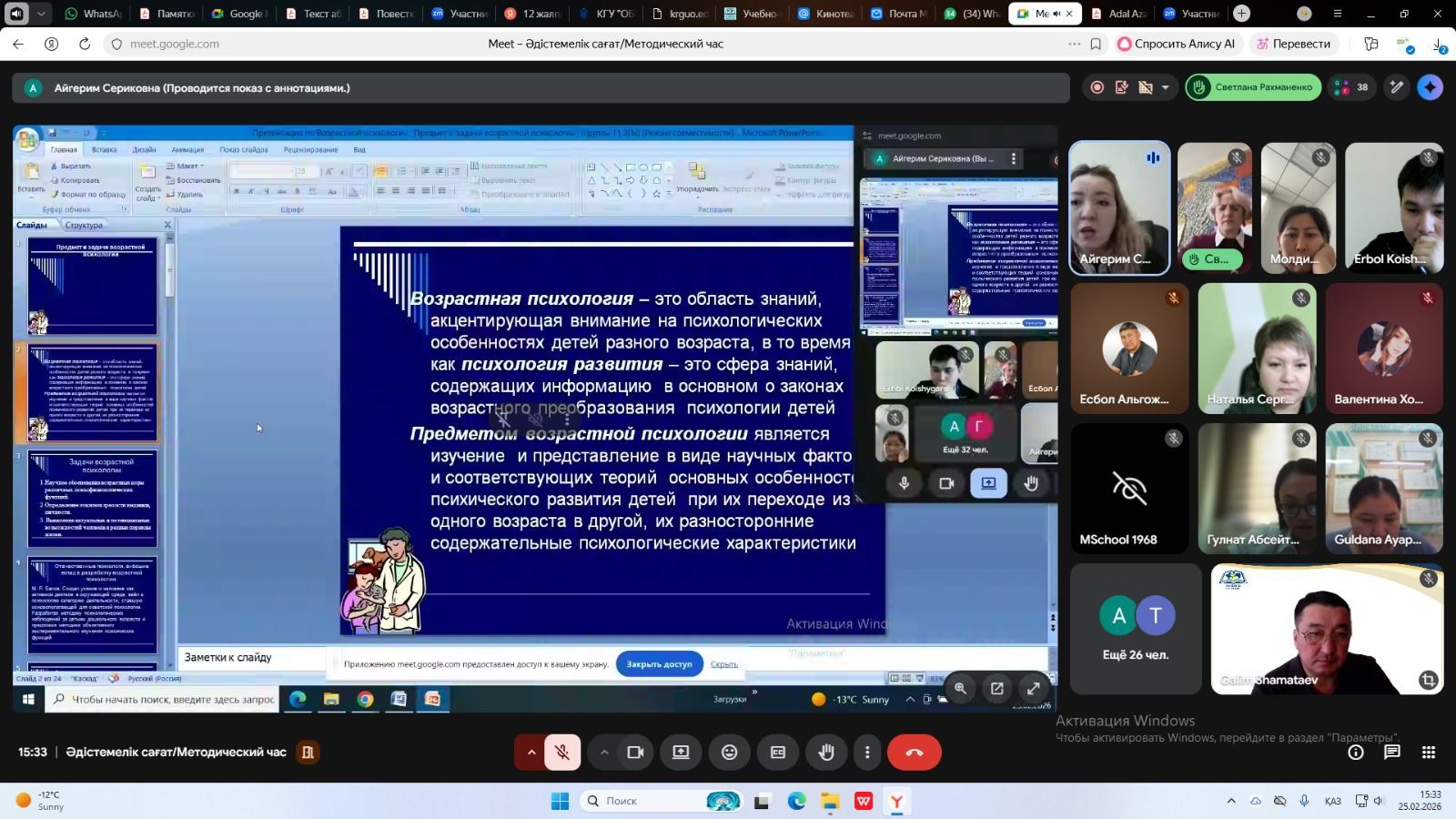
Task: Toggle the camera on or off
Action: (635, 753)
